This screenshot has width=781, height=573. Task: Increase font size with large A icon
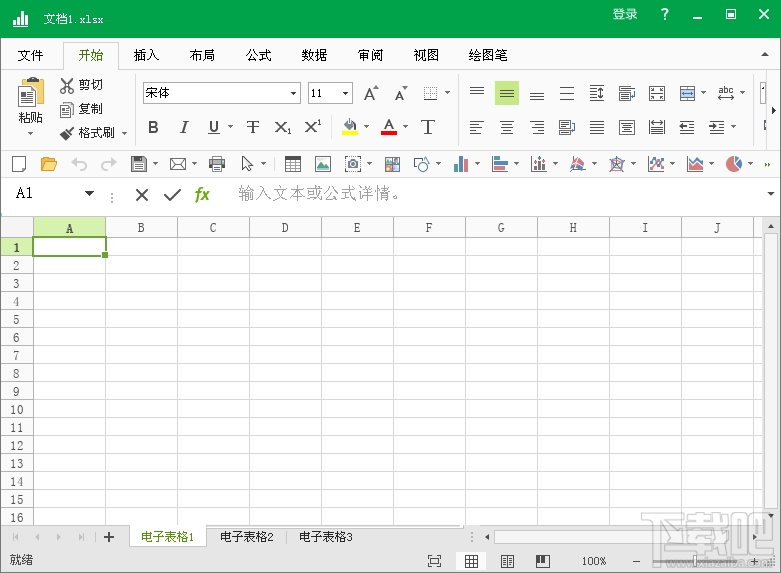click(x=371, y=93)
